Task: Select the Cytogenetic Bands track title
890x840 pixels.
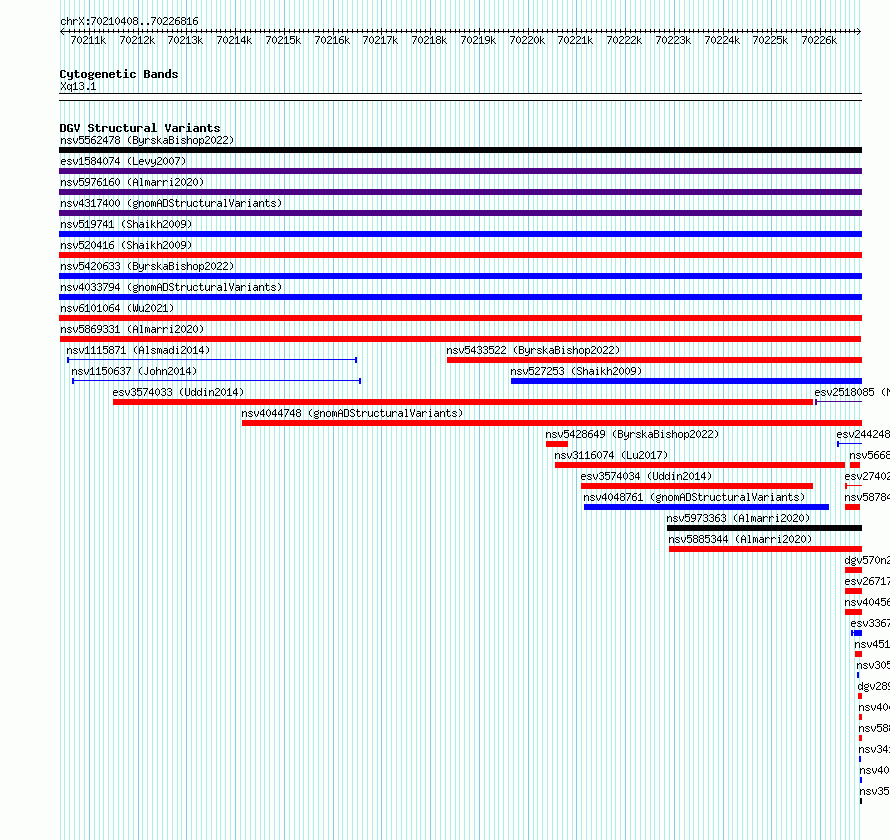Action: 119,74
